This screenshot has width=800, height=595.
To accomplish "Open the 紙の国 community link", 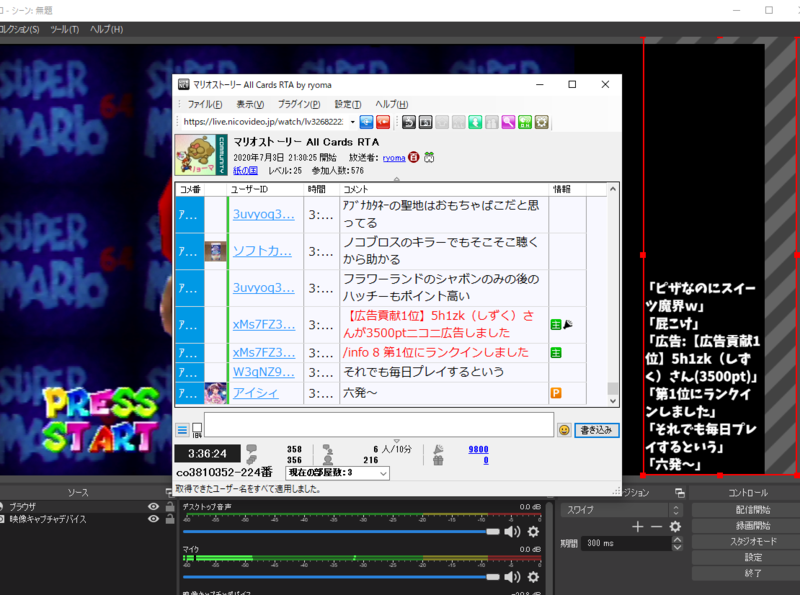I will 245,170.
